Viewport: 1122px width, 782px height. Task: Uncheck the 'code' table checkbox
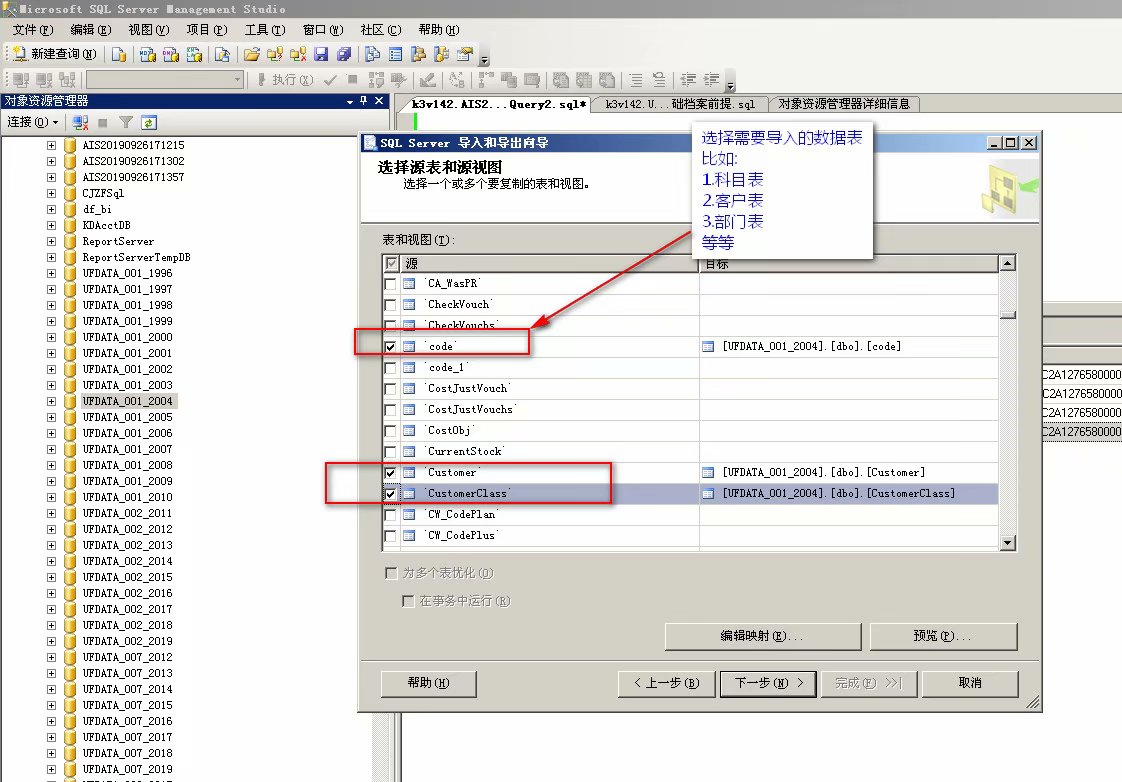391,346
